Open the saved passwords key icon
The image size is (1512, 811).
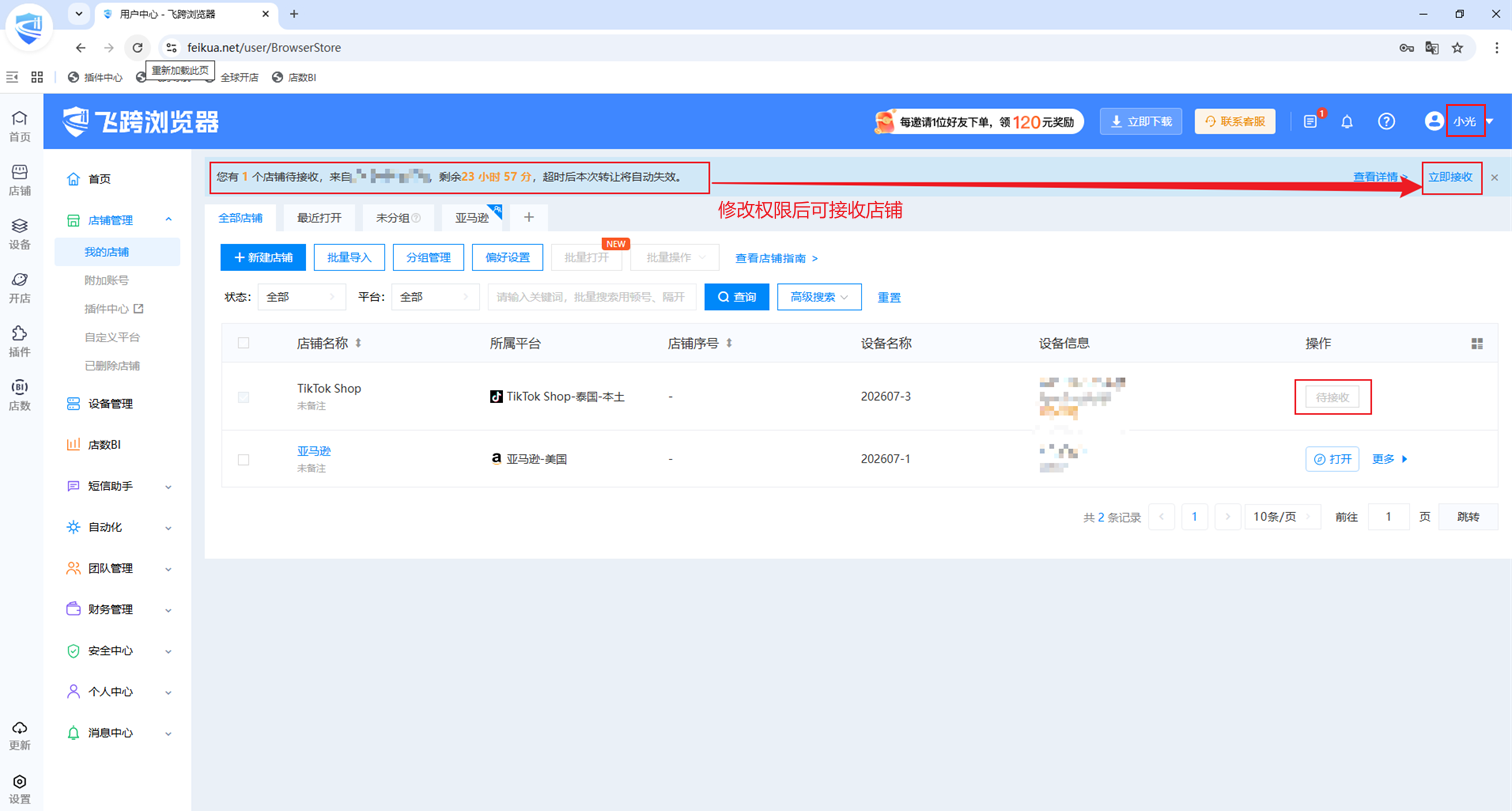(1406, 47)
